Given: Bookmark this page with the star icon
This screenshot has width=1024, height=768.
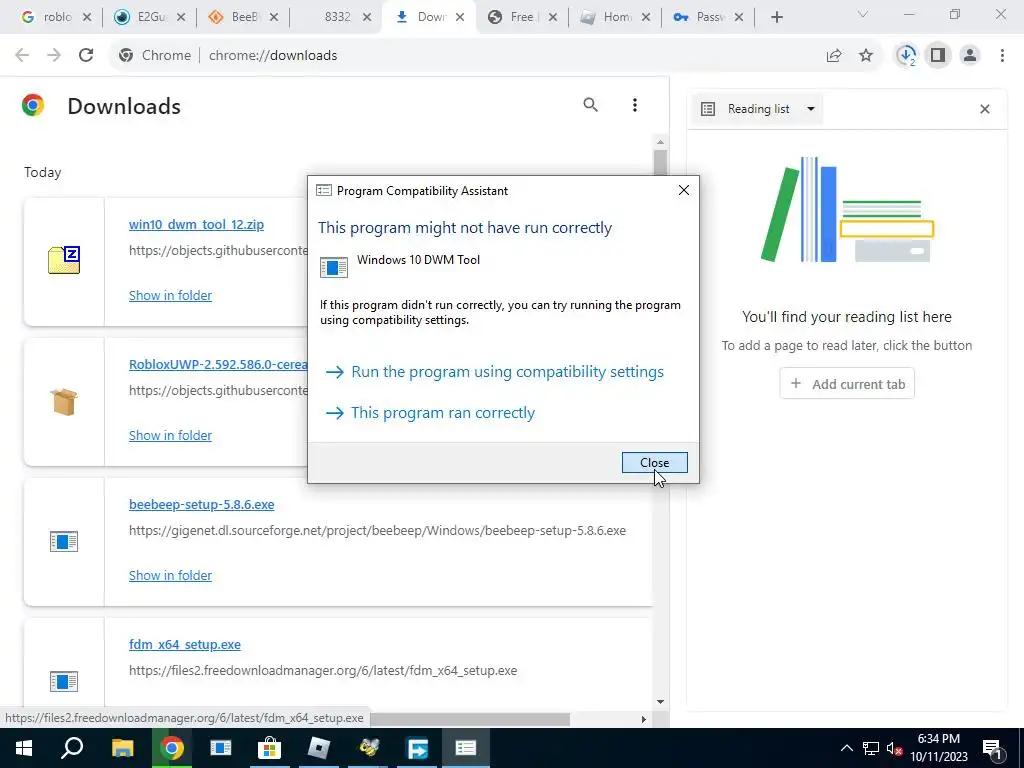Looking at the screenshot, I should click(866, 56).
